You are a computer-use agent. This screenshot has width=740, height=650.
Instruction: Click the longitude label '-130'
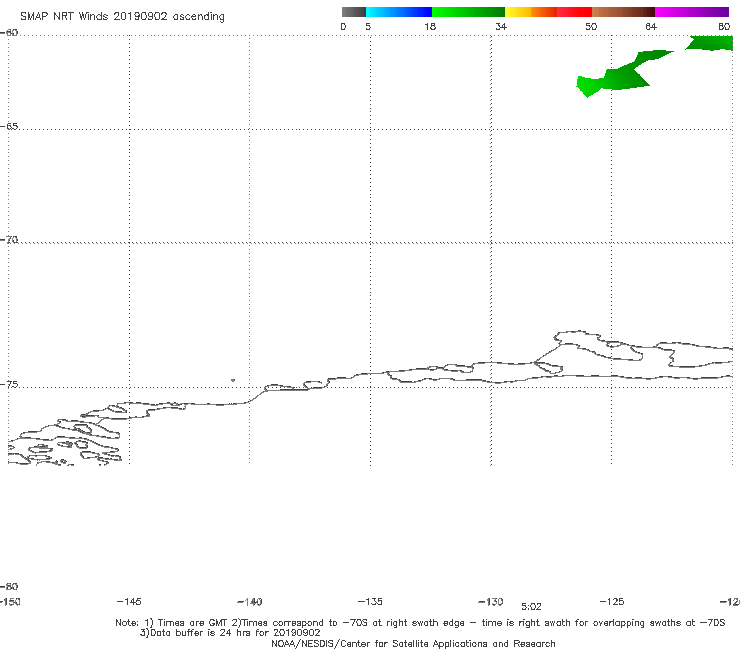tap(491, 602)
